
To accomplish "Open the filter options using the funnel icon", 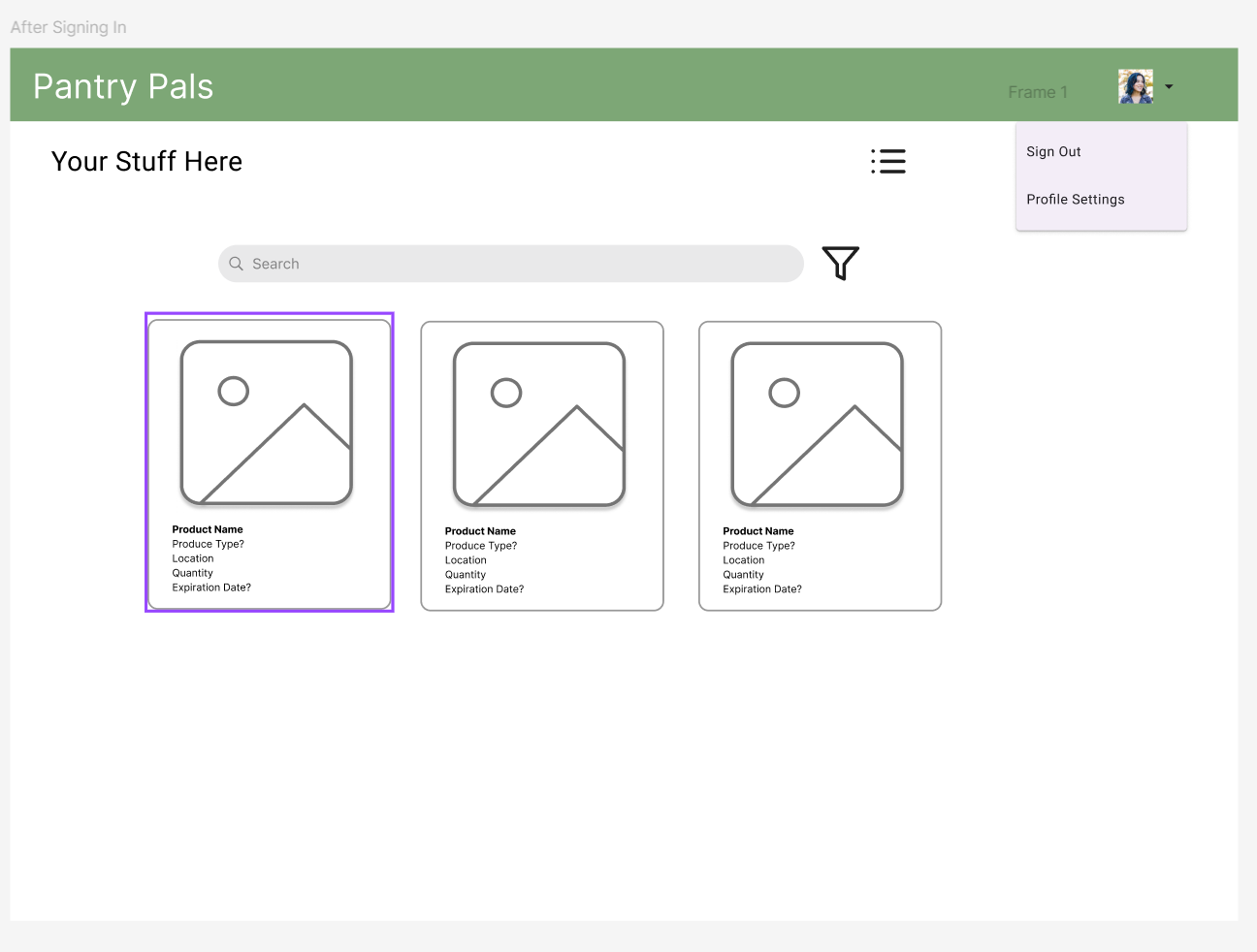I will tap(840, 263).
